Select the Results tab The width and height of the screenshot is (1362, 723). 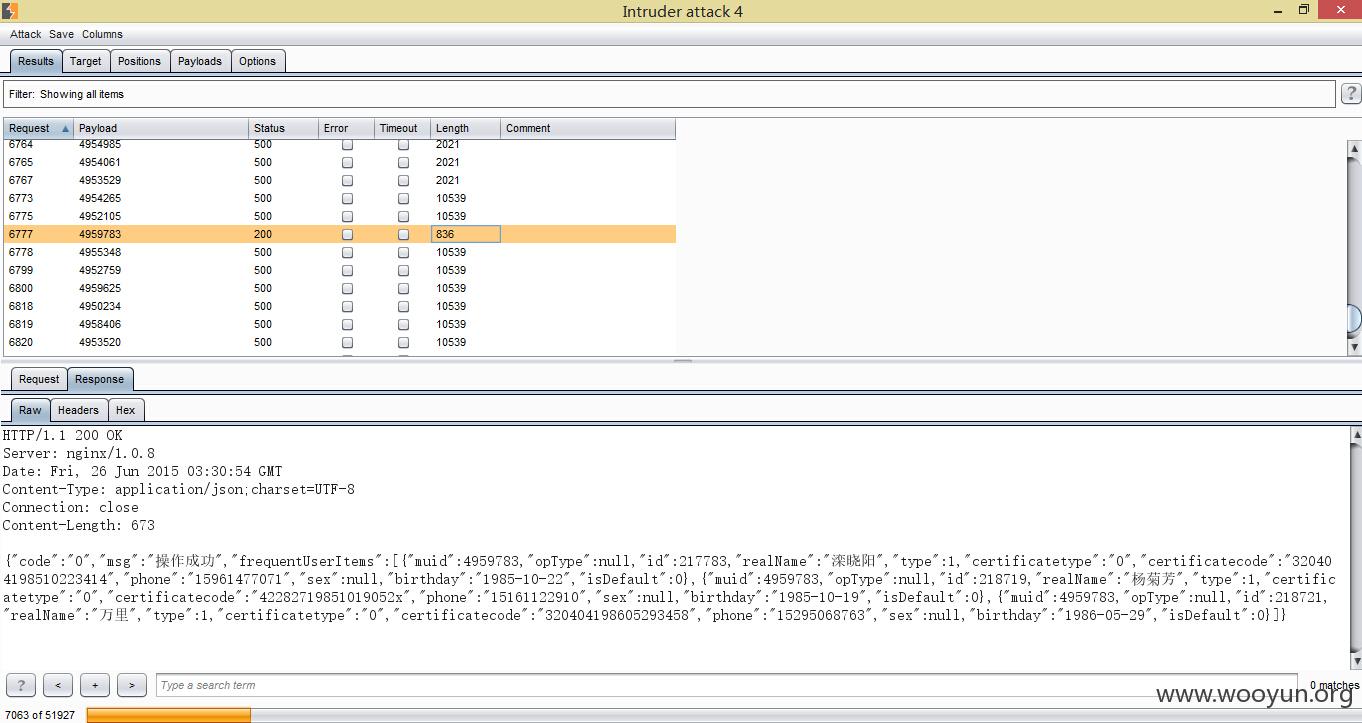pos(36,61)
